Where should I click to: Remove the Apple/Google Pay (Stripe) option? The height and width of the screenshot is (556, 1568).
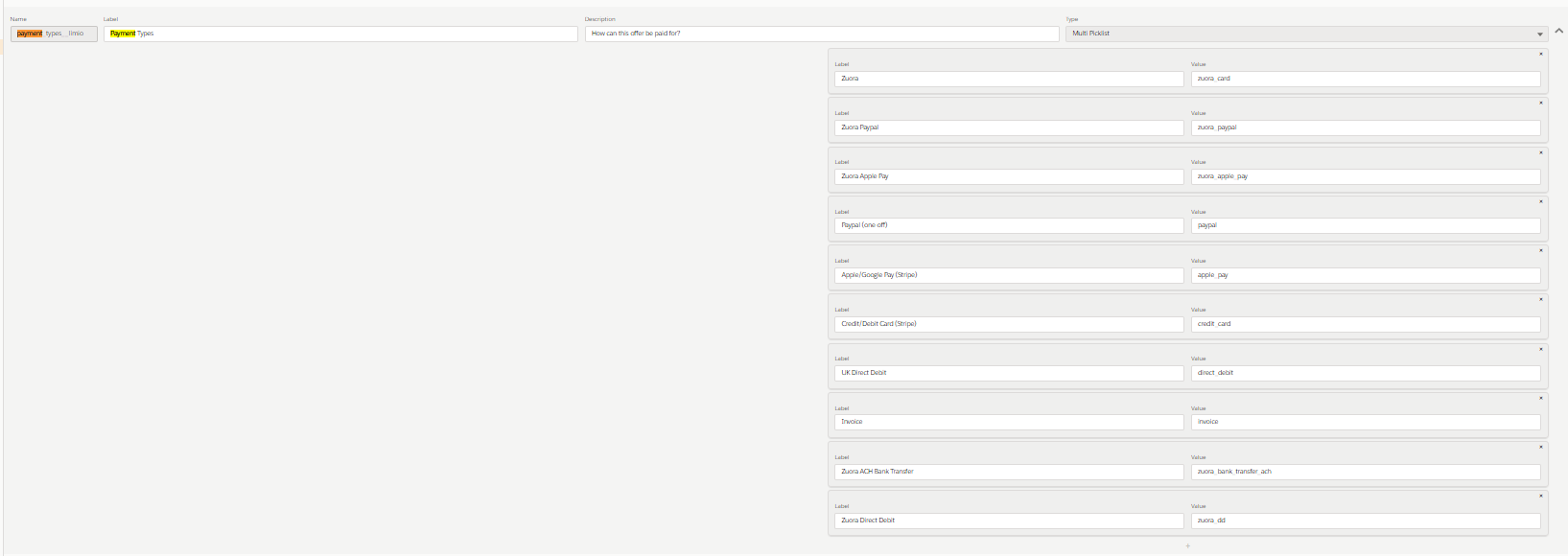tap(1541, 250)
